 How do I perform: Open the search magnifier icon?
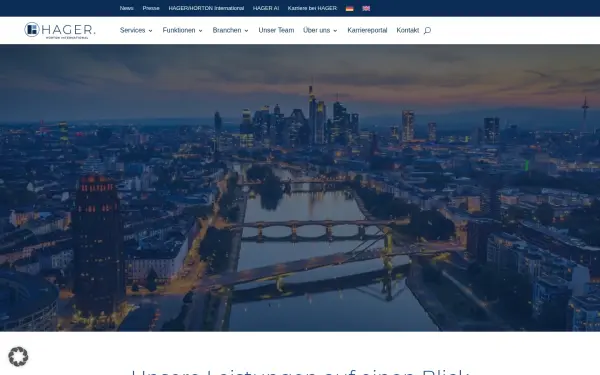click(427, 30)
